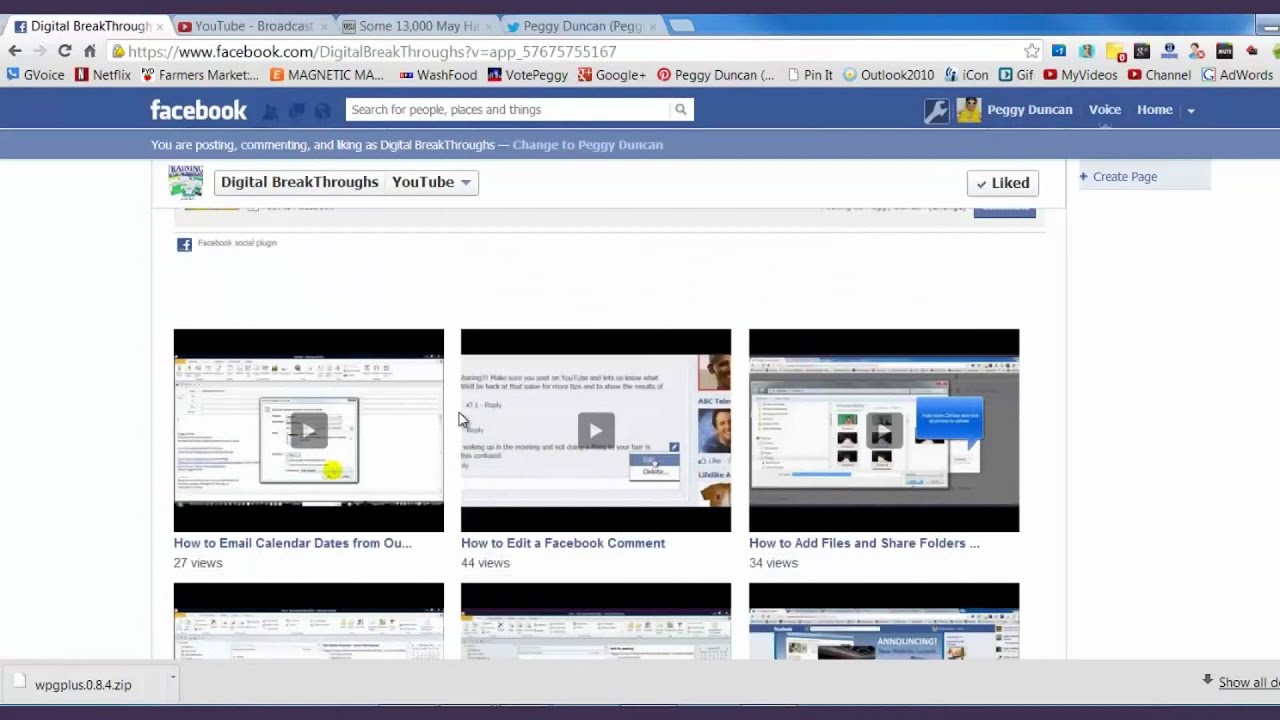Switch to the YouTube - Broadcast tab
Viewport: 1280px width, 720px height.
coord(254,26)
